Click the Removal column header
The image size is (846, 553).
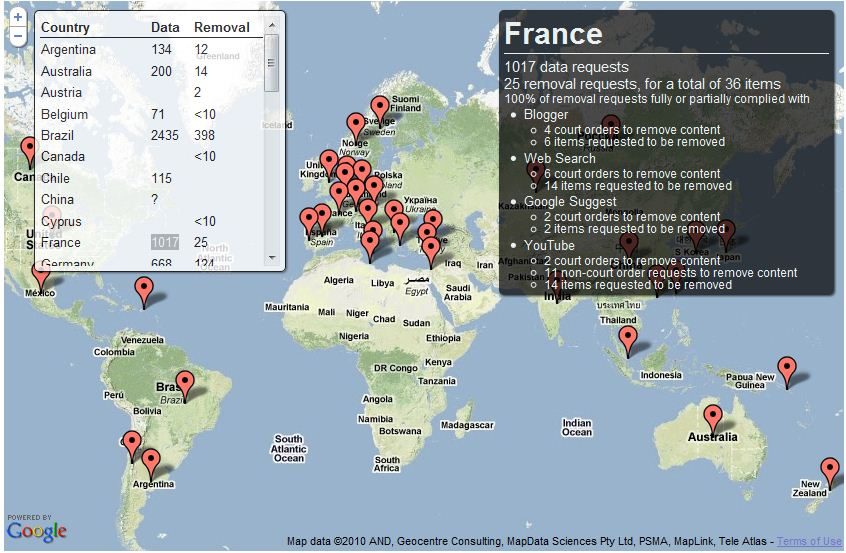point(221,28)
